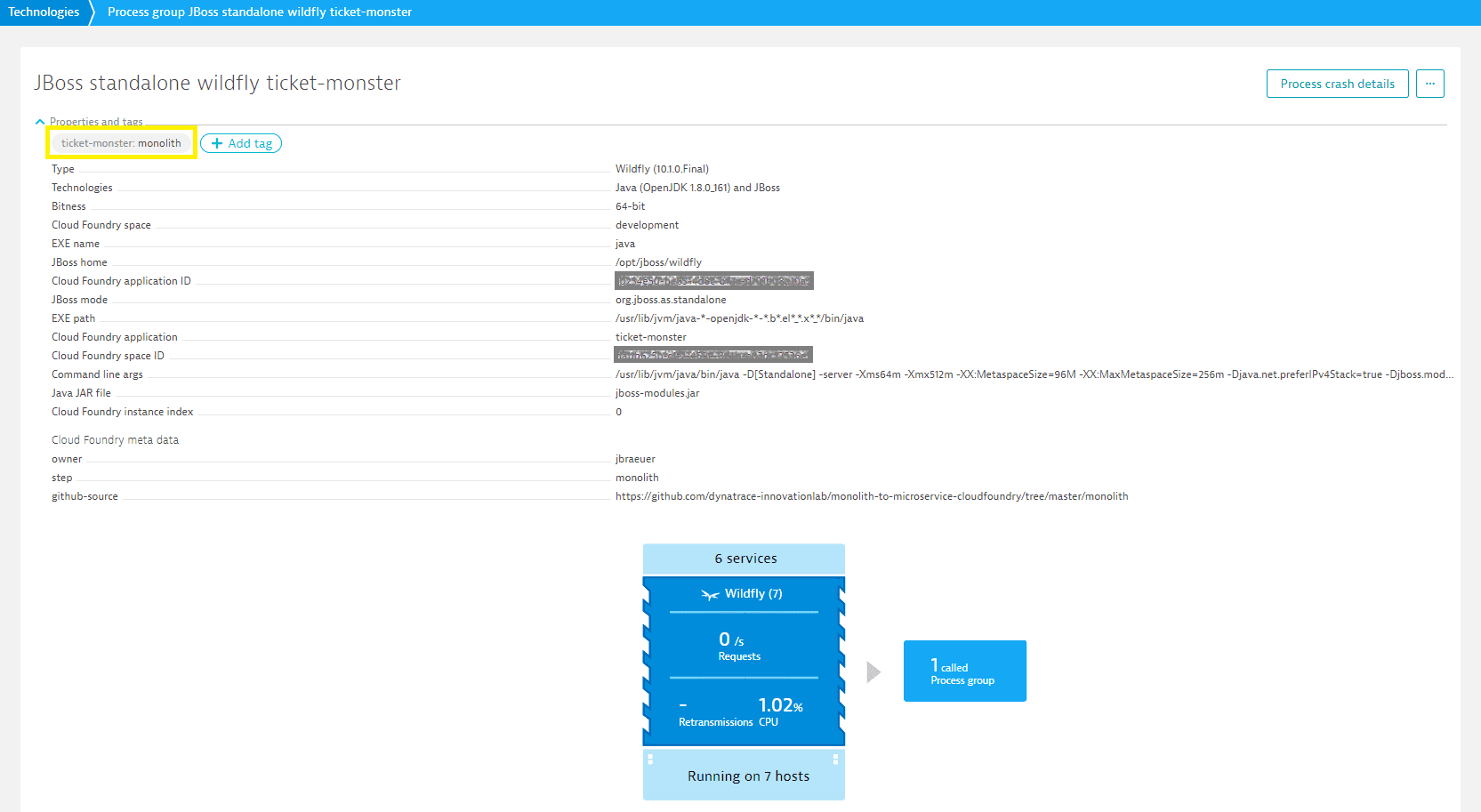Select the Wildfly (7) process title
Screen dimensions: 1481x812
coord(753,593)
